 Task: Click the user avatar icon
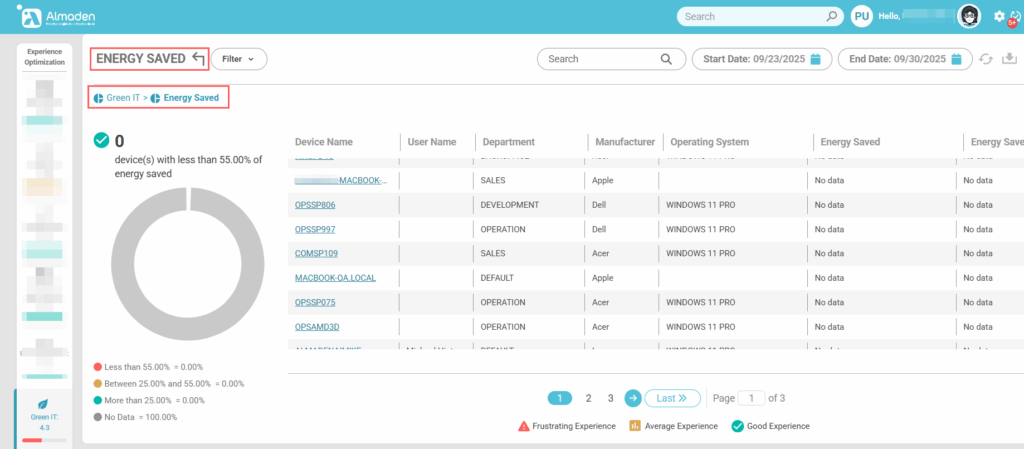(968, 16)
